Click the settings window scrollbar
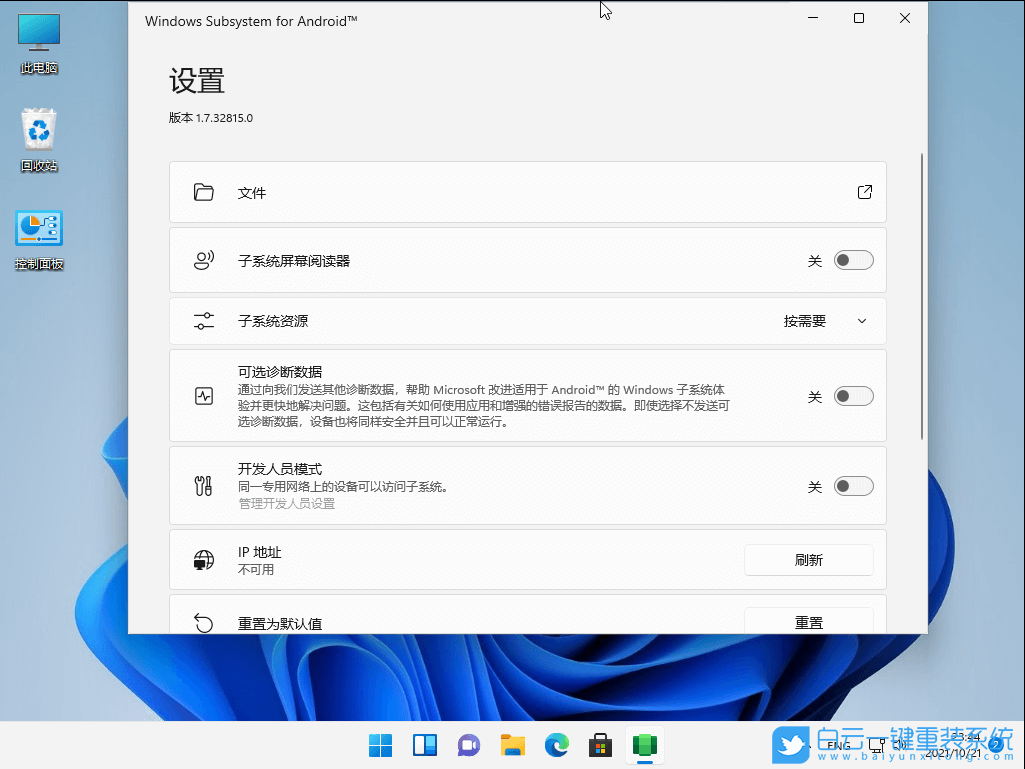 (920, 300)
